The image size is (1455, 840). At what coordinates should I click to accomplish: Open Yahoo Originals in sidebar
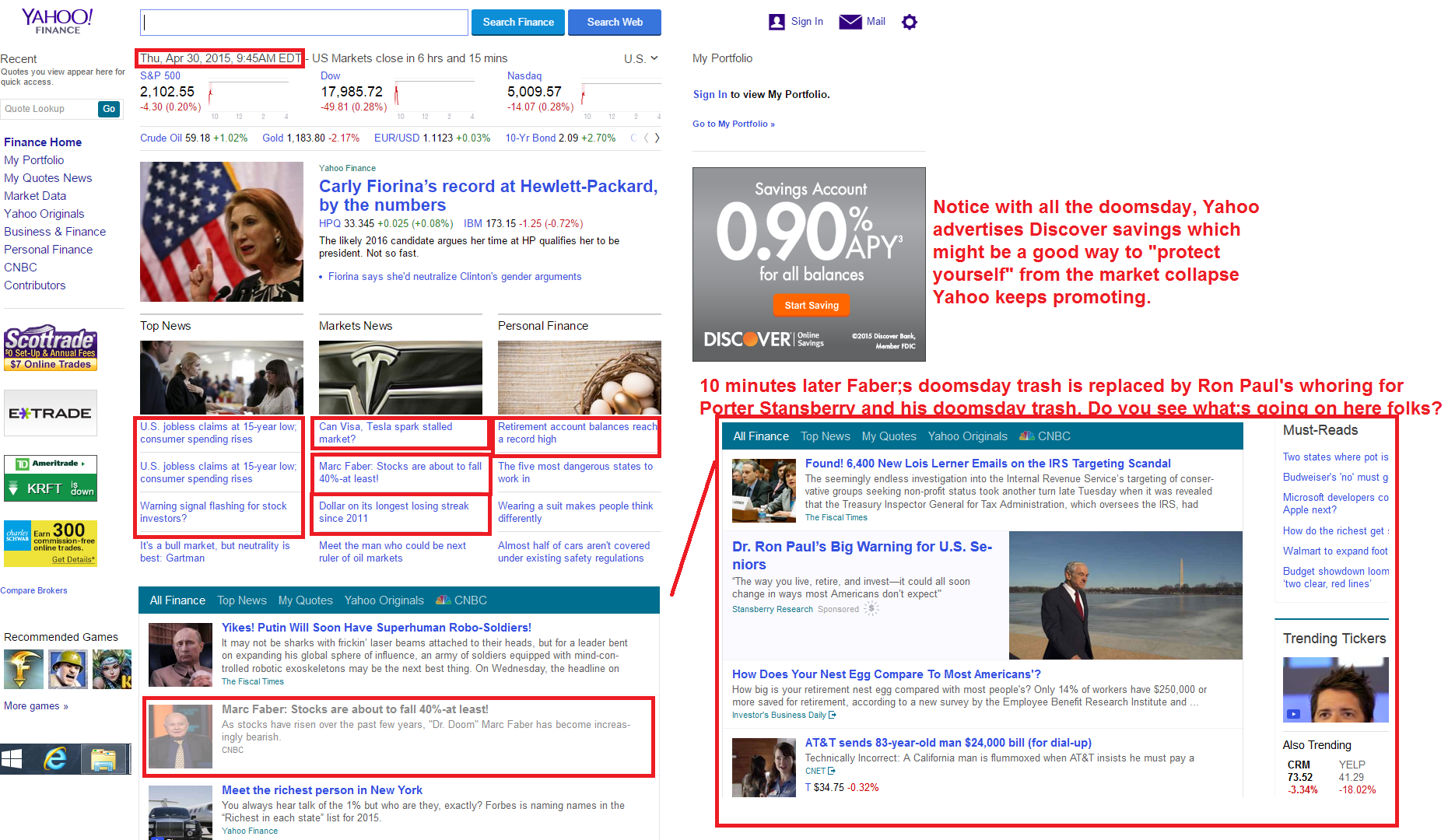click(x=44, y=214)
